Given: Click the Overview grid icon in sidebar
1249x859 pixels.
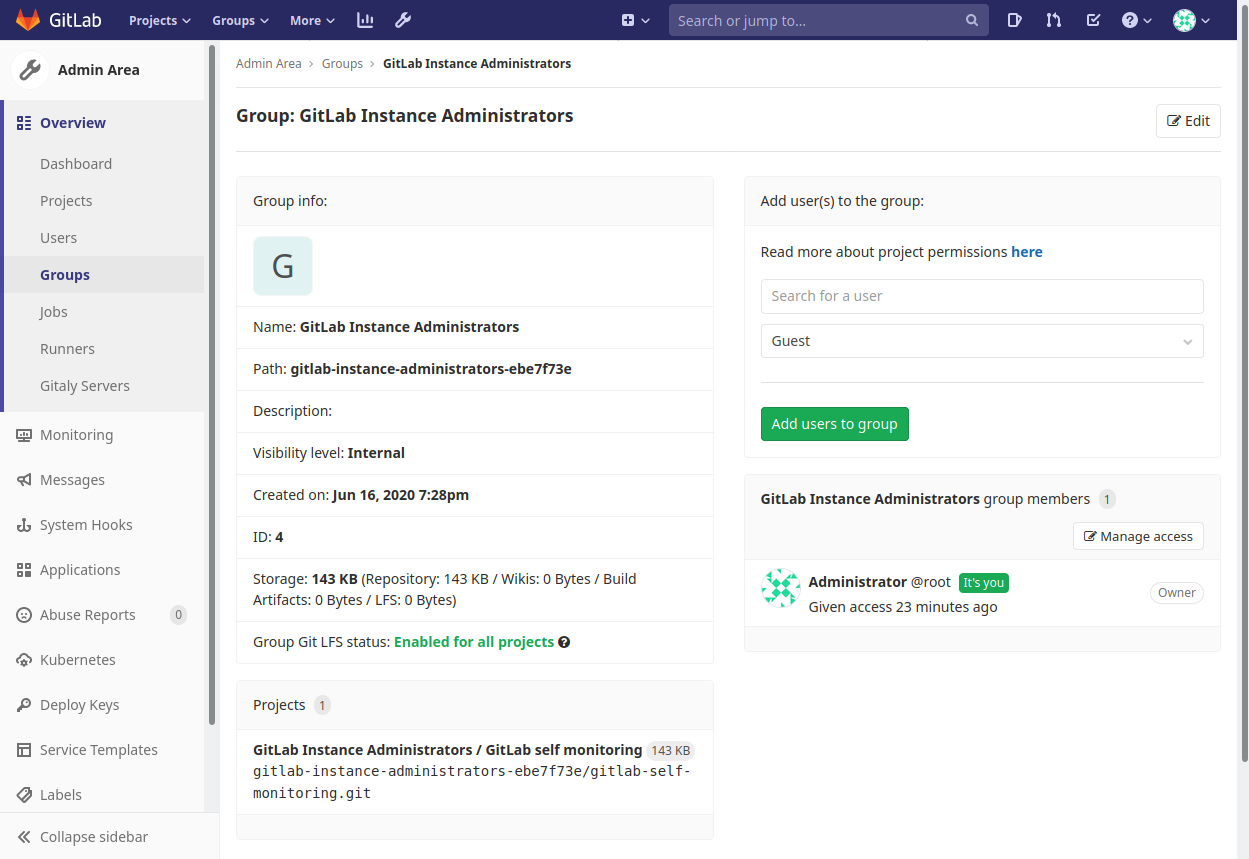Looking at the screenshot, I should click(x=24, y=123).
